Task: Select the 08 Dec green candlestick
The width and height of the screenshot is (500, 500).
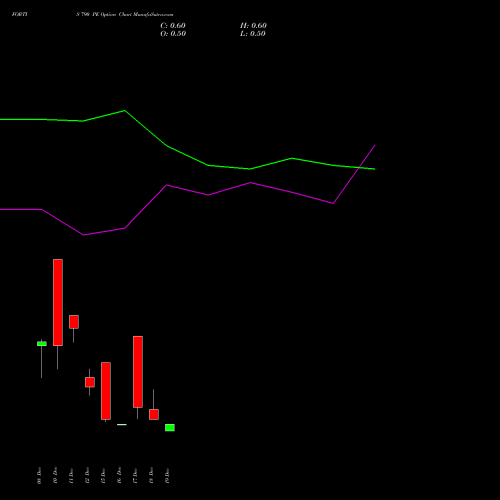Action: pos(42,344)
